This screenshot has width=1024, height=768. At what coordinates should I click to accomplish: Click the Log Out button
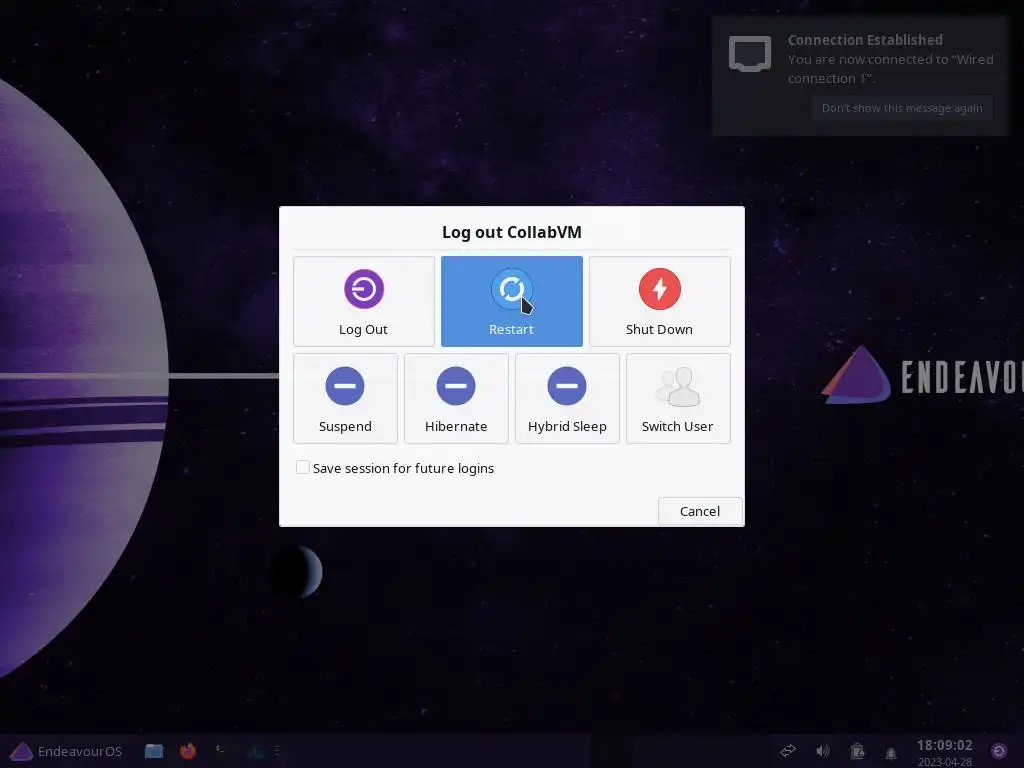coord(364,301)
